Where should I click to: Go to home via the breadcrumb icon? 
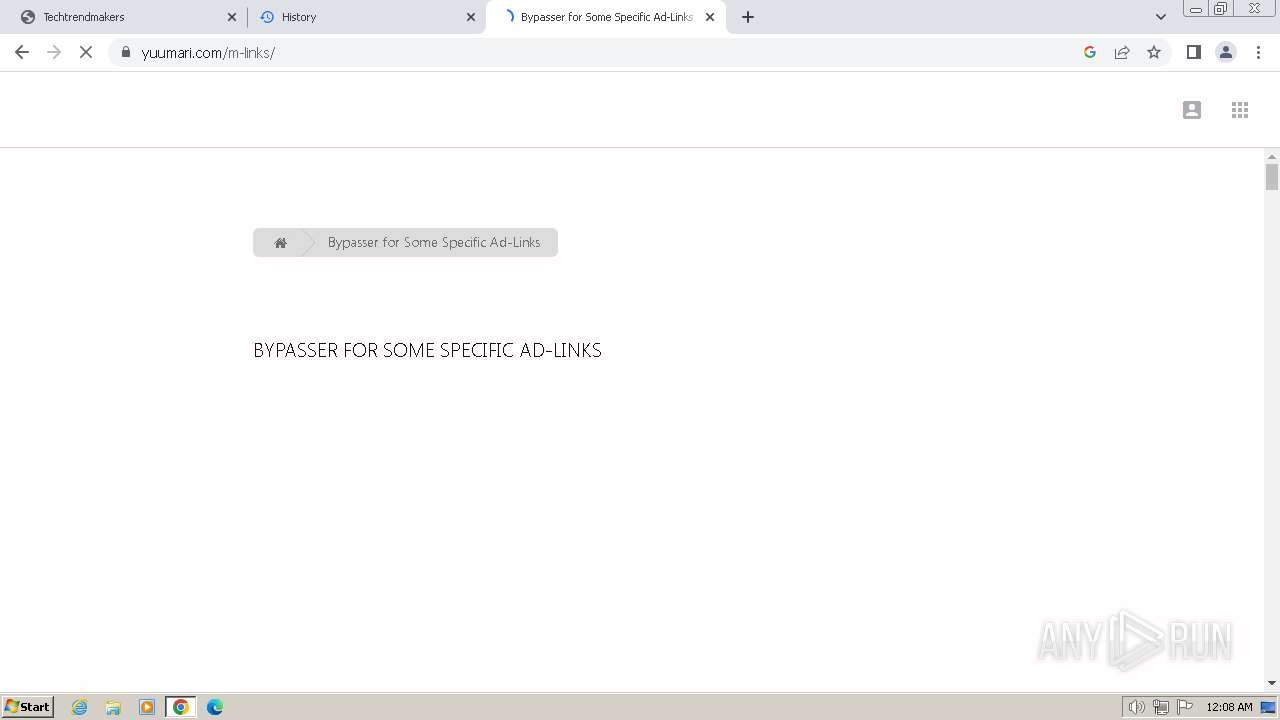(281, 243)
